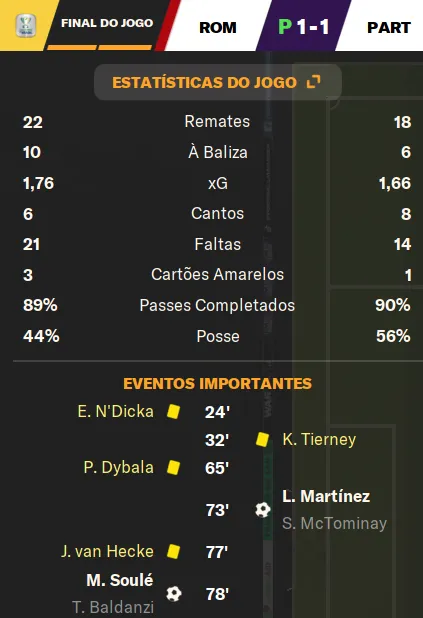Click the ROM team name in scoreboard
This screenshot has width=423, height=618.
[x=218, y=28]
